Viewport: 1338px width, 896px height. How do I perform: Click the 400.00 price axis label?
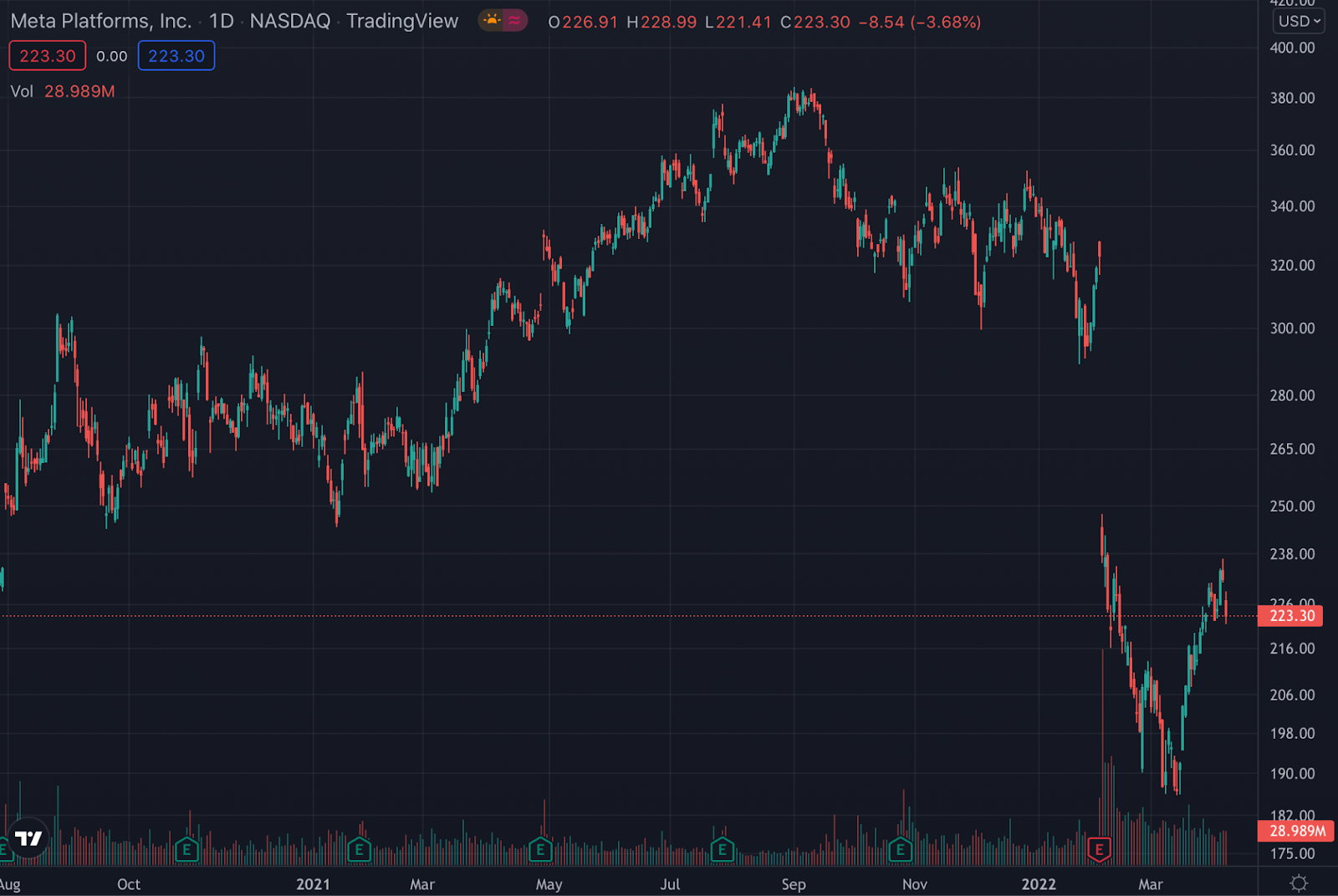click(1292, 48)
